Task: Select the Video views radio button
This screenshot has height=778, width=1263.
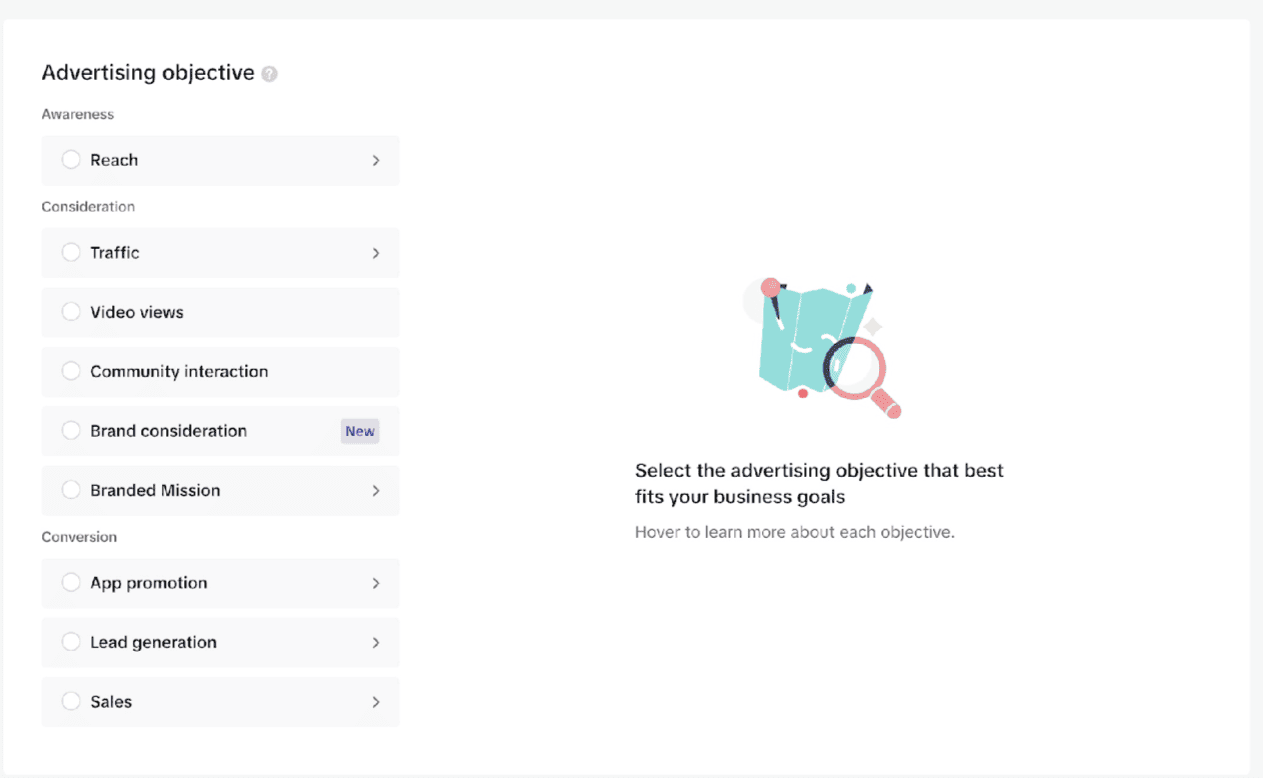Action: click(x=71, y=312)
